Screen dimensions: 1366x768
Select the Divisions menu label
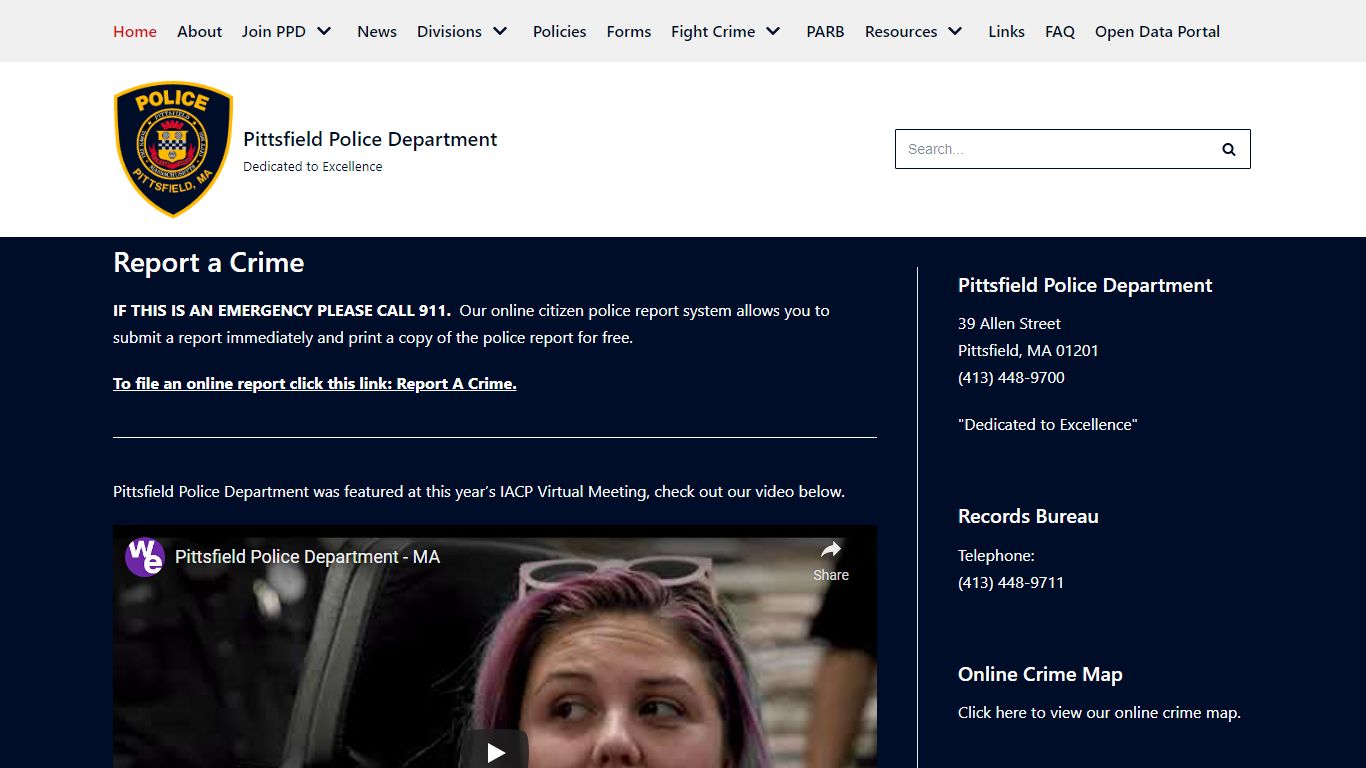pyautogui.click(x=449, y=31)
